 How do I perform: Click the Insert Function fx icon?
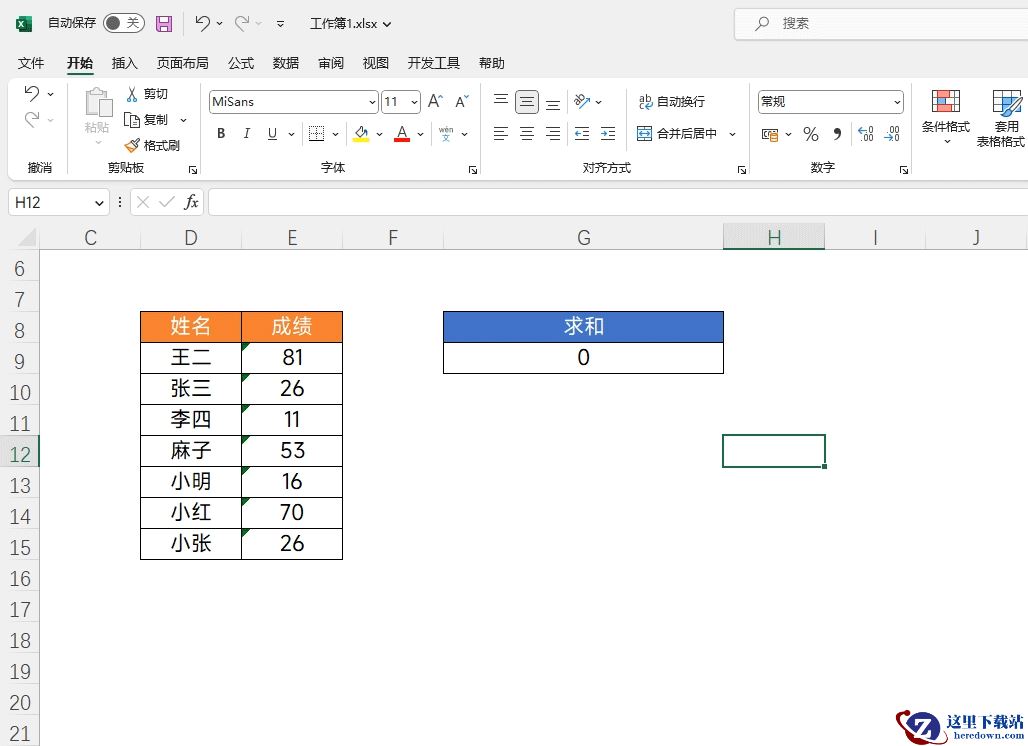pos(191,202)
